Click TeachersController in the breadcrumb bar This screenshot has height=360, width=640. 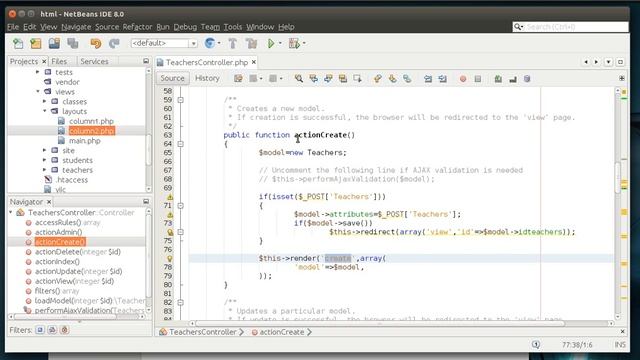pos(202,332)
